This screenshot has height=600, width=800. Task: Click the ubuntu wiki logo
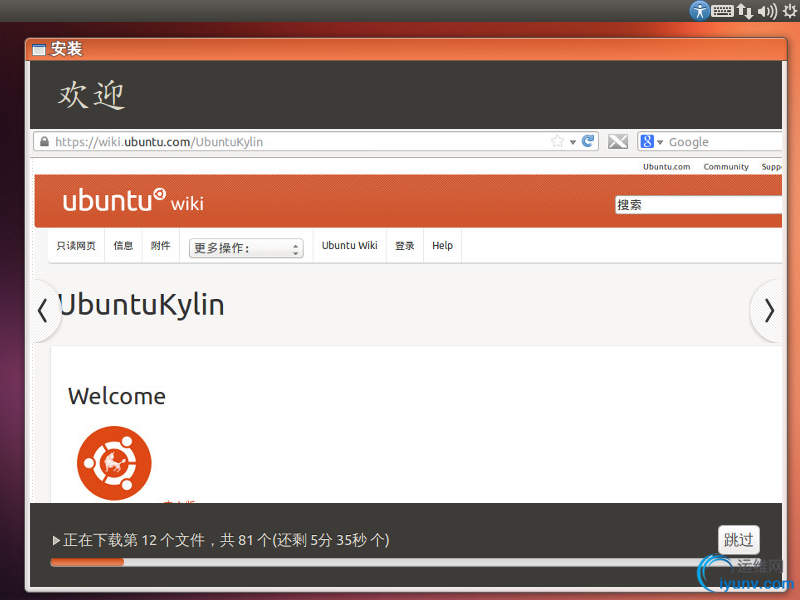point(133,201)
